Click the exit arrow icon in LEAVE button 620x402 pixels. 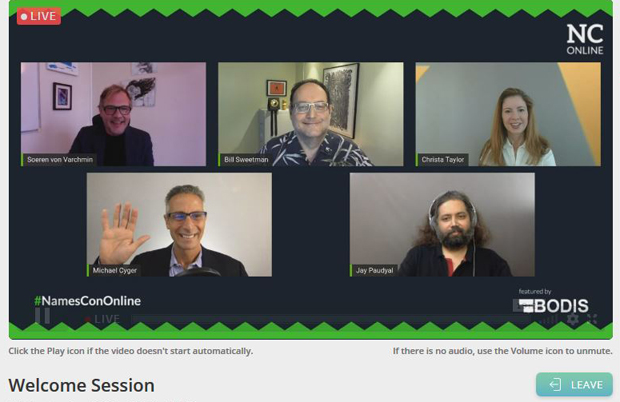tap(555, 385)
